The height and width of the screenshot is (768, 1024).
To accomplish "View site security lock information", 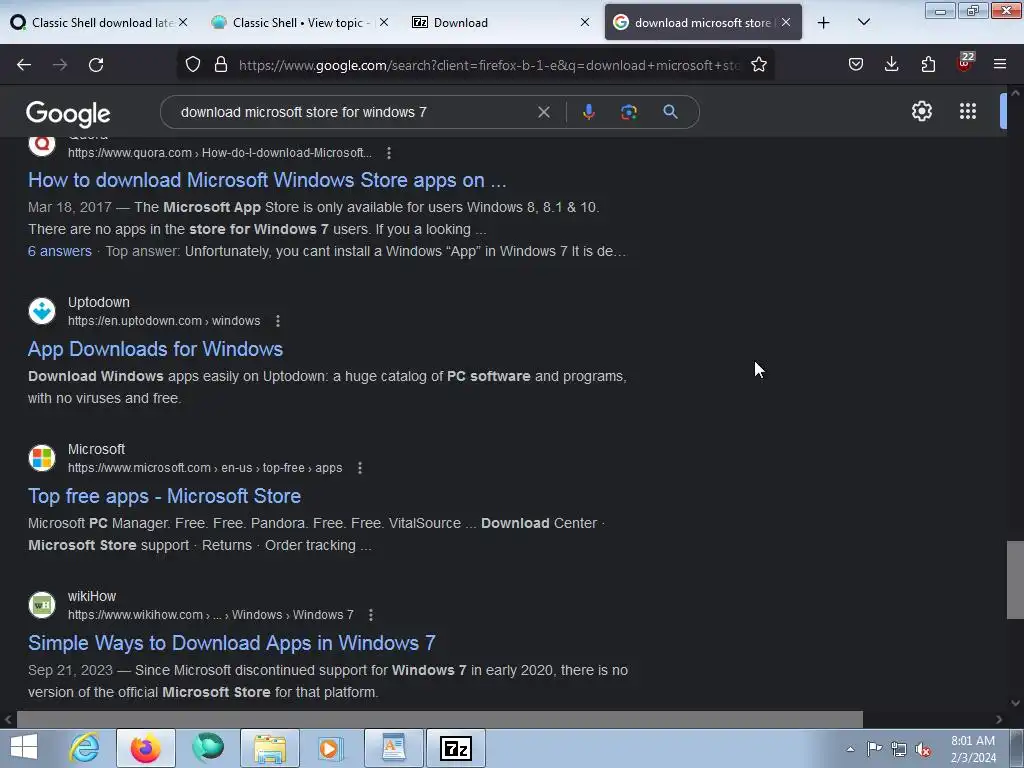I will 221,65.
